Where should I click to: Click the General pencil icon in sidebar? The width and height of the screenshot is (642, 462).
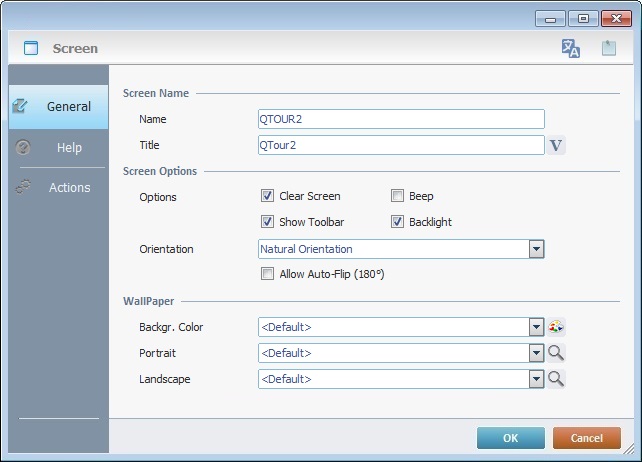point(20,106)
